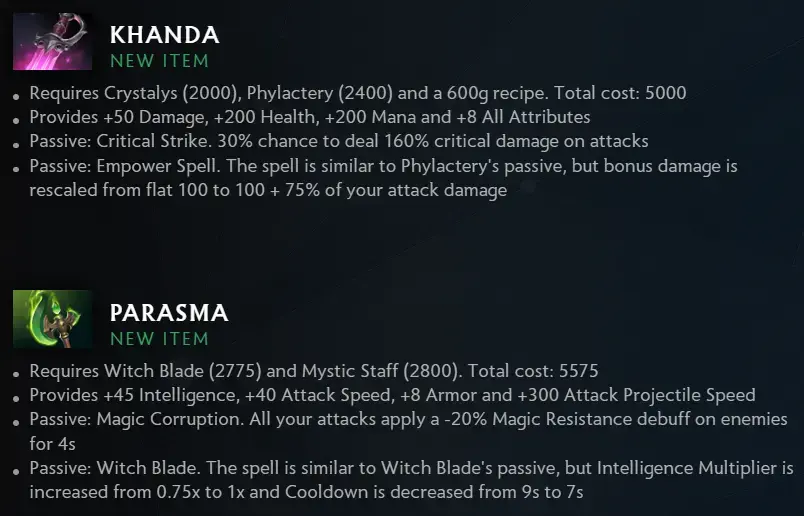Image resolution: width=804 pixels, height=516 pixels.
Task: Click the '+45 Intelligence, +40 Attack Speed' line
Action: (x=392, y=395)
